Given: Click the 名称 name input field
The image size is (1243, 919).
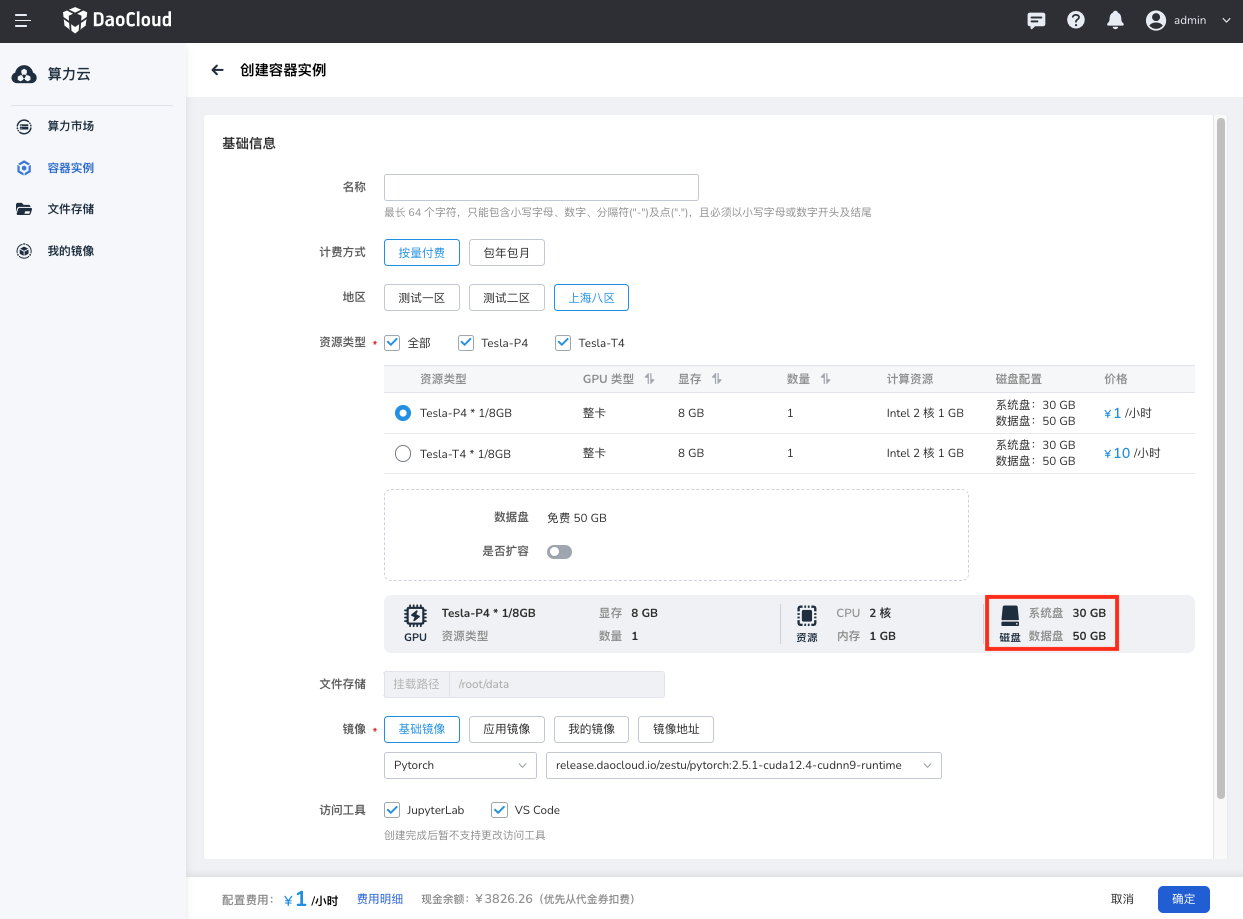Looking at the screenshot, I should click(x=541, y=187).
